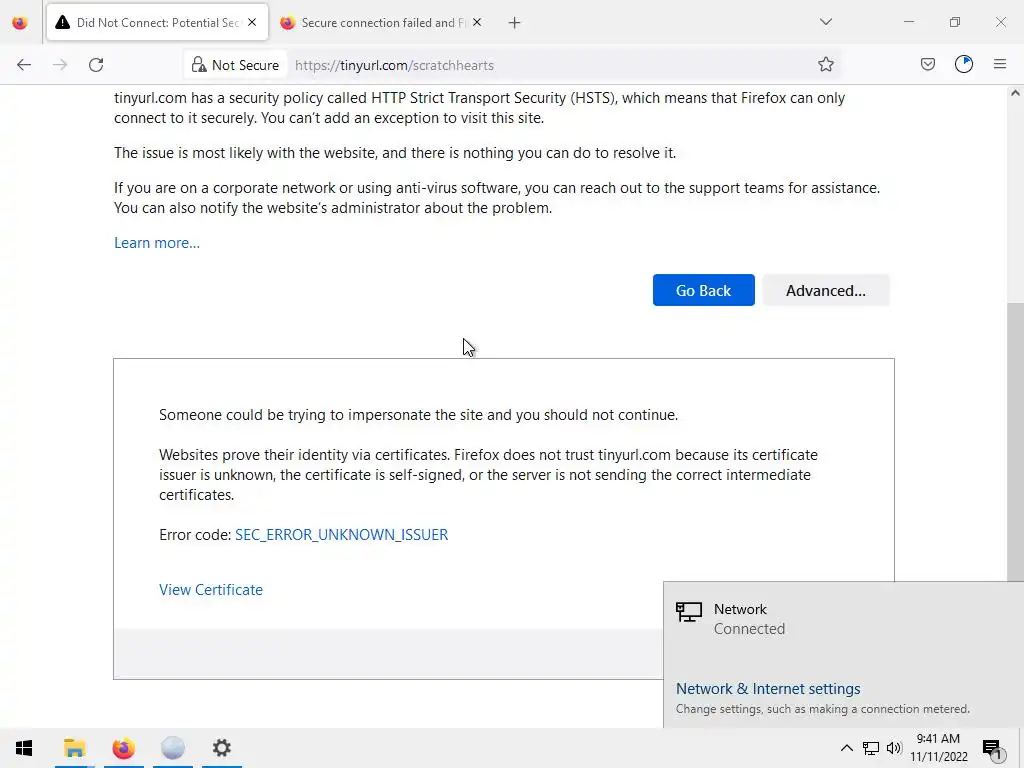Open the Firefox hamburger application menu

coord(1000,64)
